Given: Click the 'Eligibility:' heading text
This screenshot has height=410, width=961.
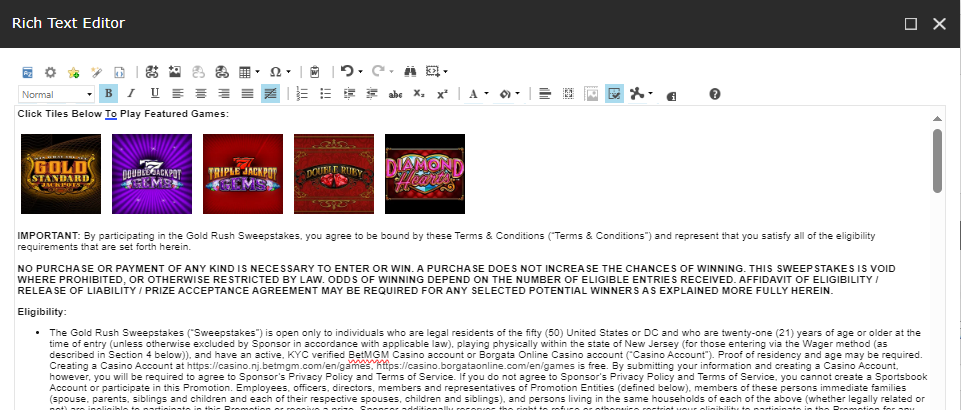Looking at the screenshot, I should pos(42,312).
